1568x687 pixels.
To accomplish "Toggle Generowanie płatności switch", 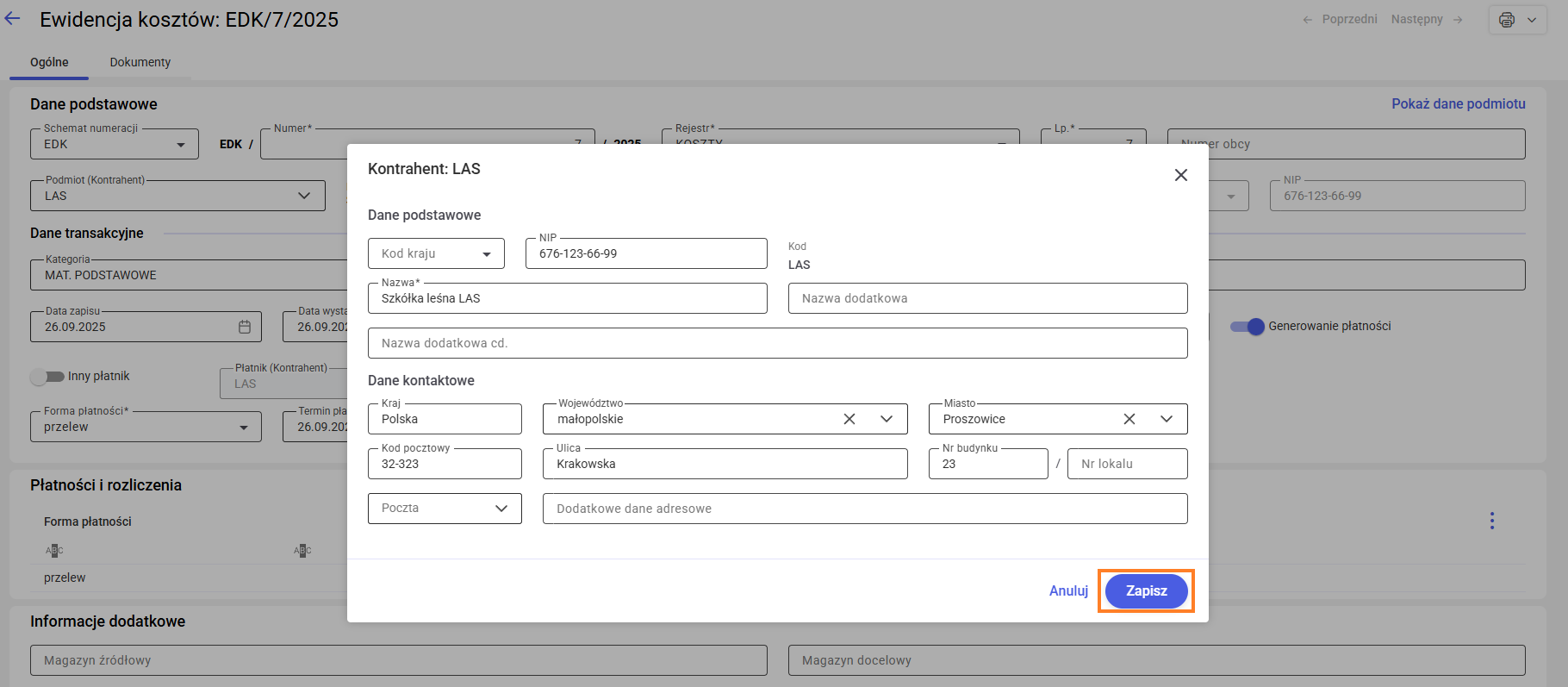I will pyautogui.click(x=1247, y=326).
